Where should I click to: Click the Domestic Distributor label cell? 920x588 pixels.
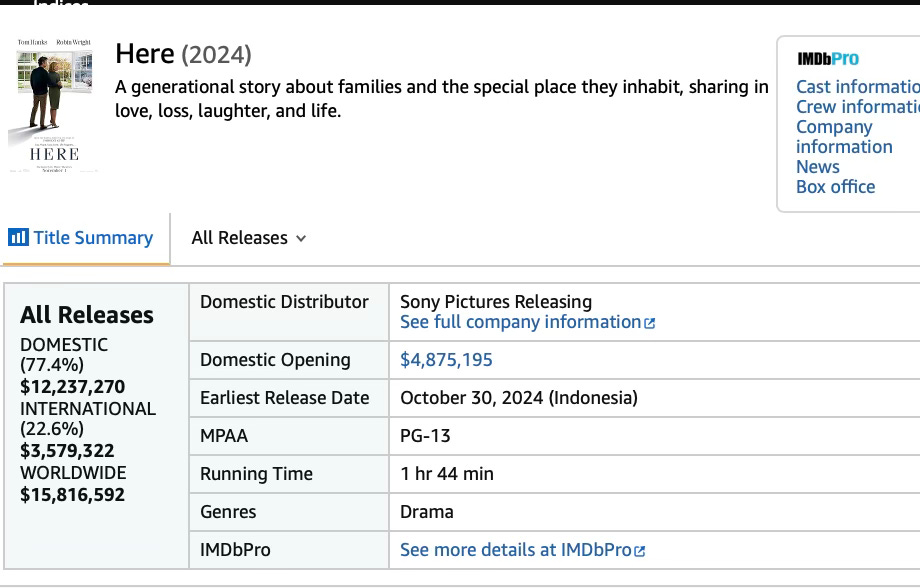[289, 312]
